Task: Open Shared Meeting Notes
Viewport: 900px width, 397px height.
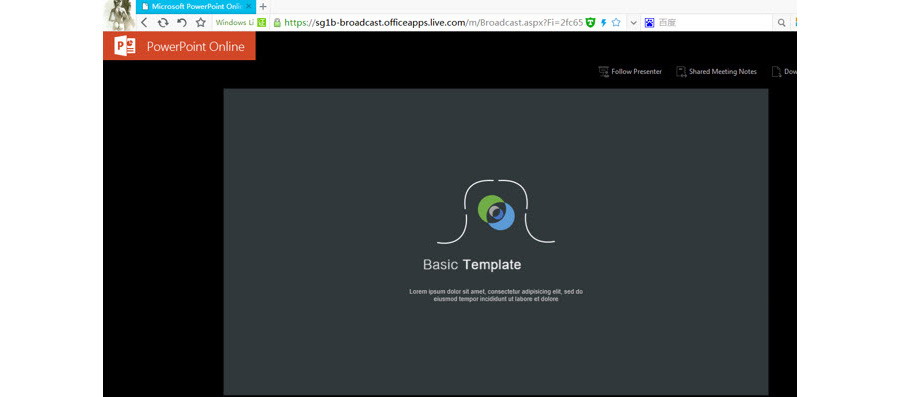Action: [716, 72]
